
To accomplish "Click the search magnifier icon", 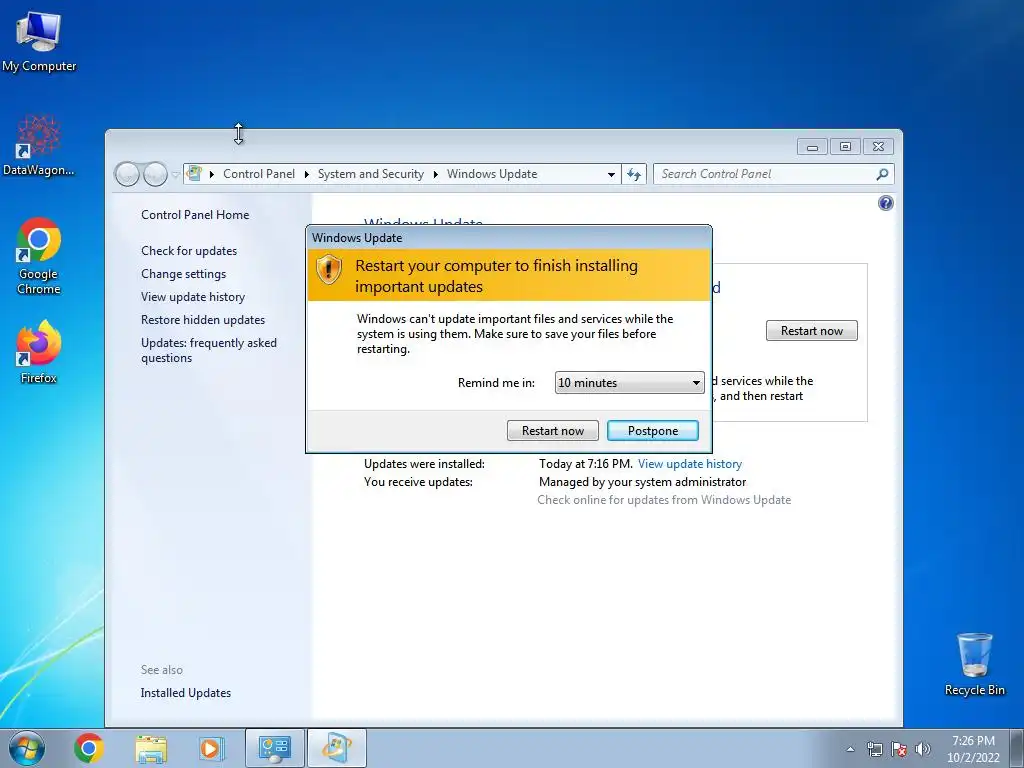I will pyautogui.click(x=882, y=174).
